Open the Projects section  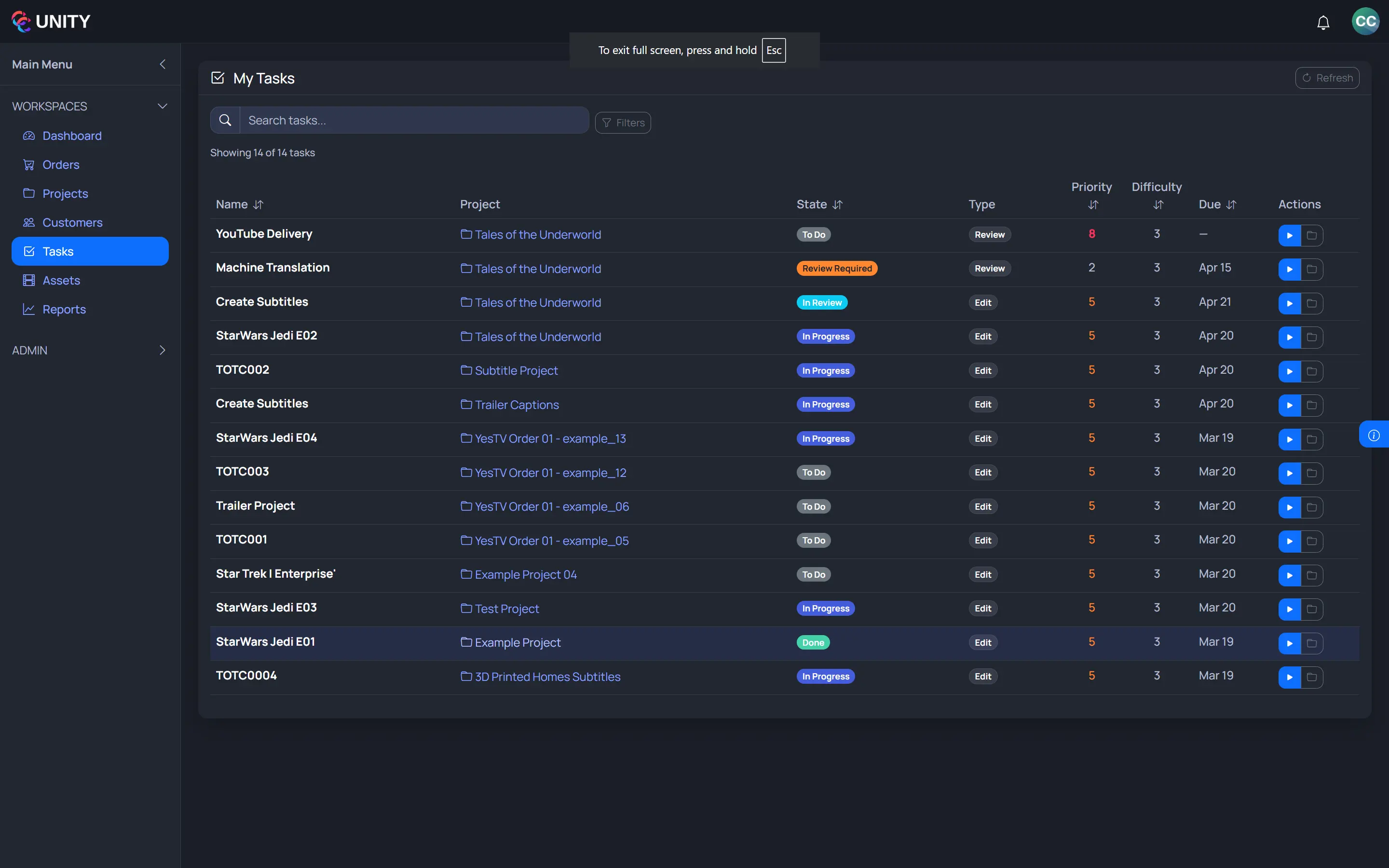click(x=66, y=193)
